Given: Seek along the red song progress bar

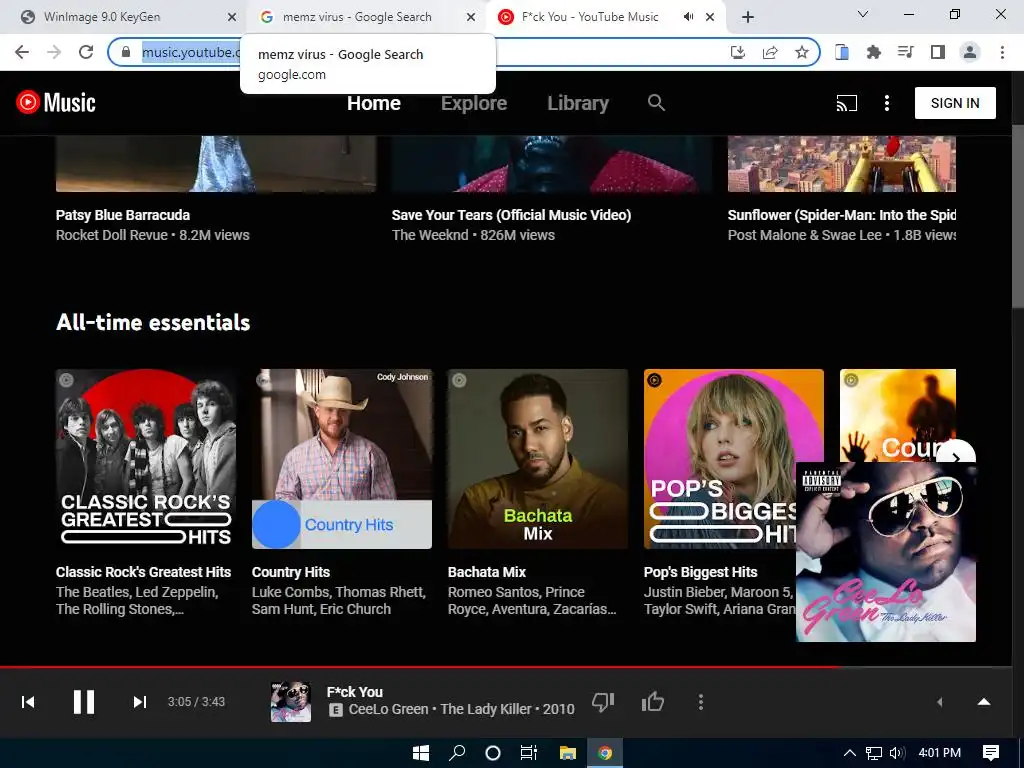Looking at the screenshot, I should click(505, 667).
